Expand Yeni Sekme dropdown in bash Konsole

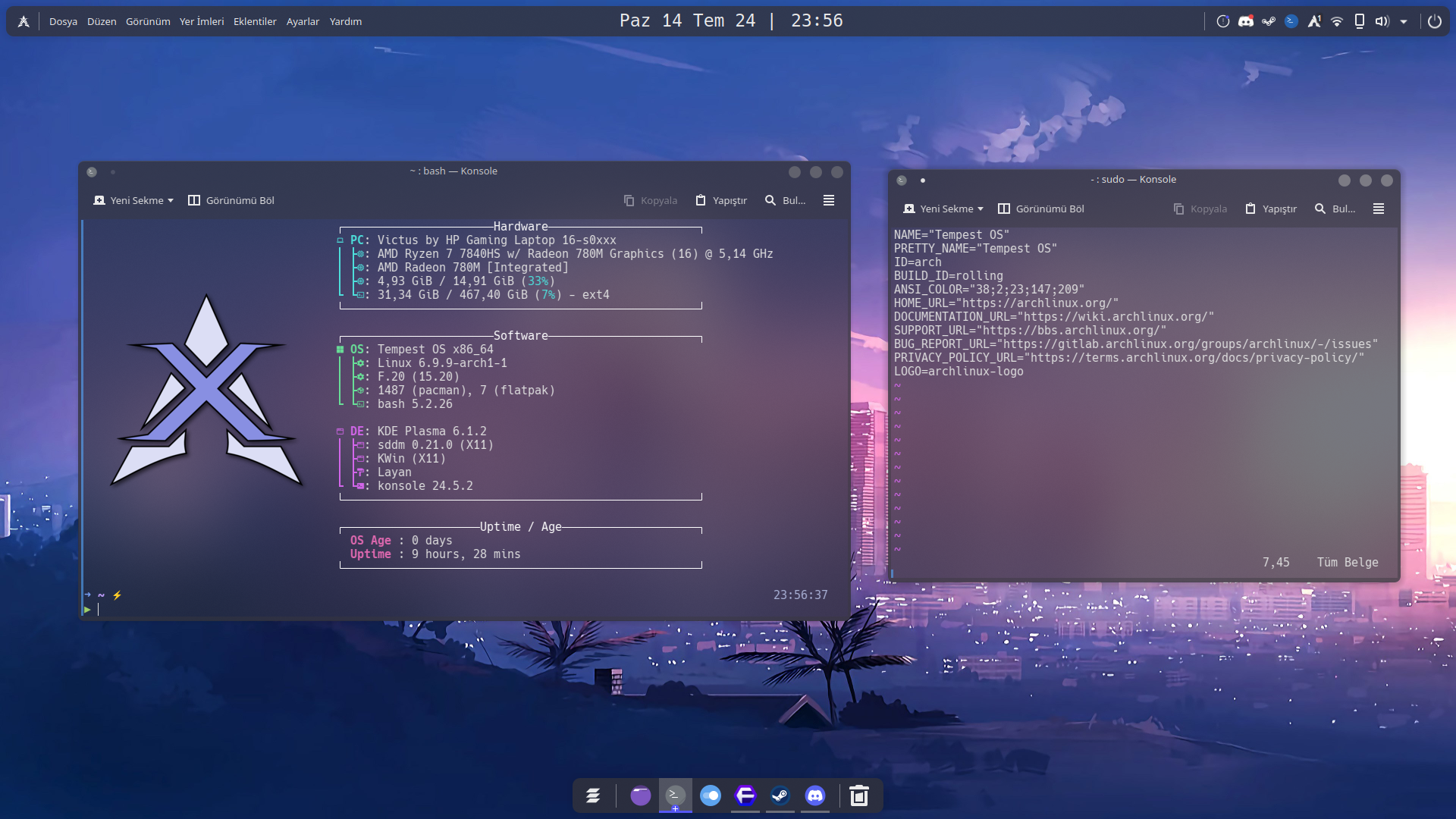[x=171, y=200]
